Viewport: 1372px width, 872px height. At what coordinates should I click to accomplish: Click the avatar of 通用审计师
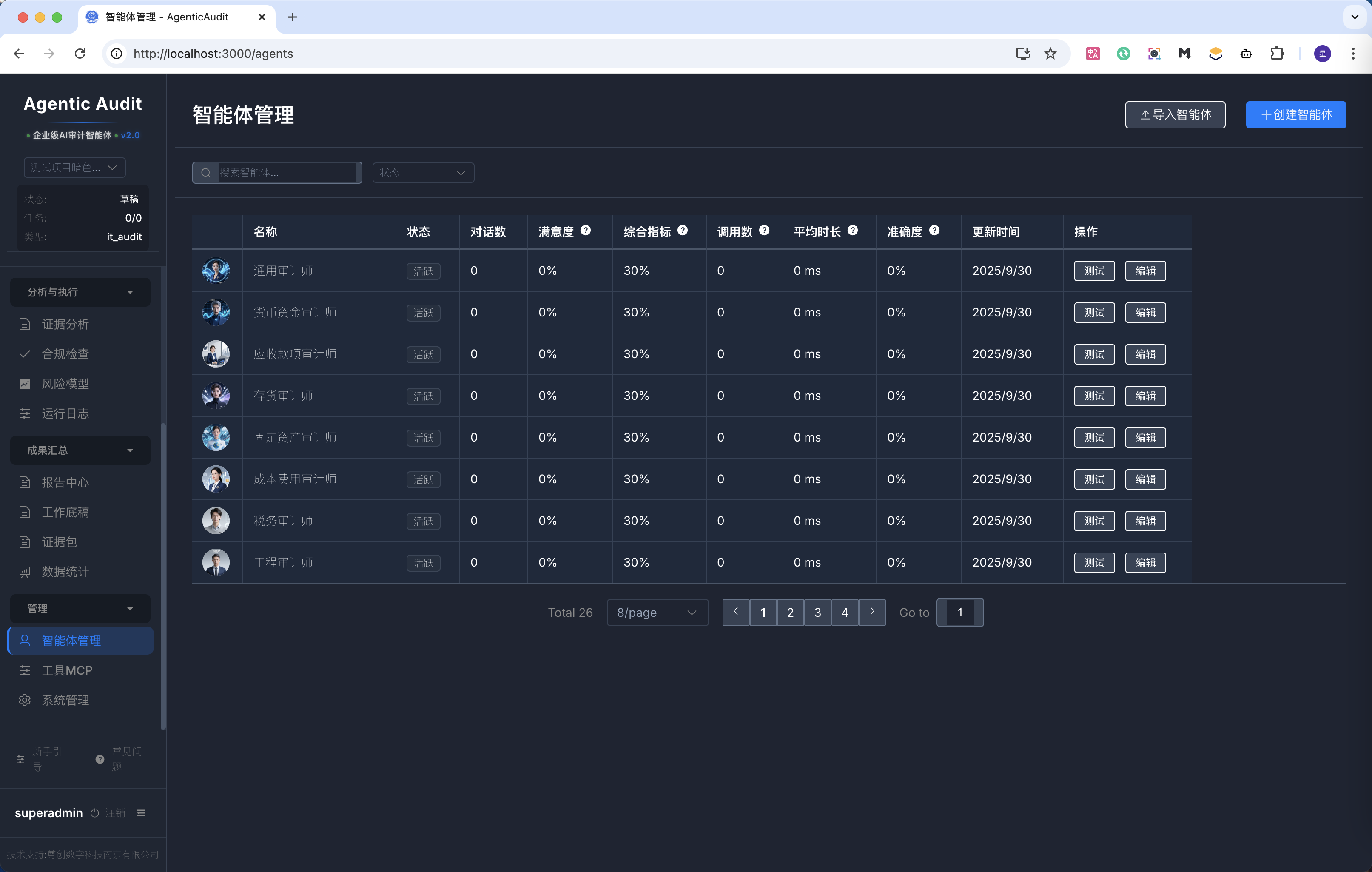[x=216, y=271]
